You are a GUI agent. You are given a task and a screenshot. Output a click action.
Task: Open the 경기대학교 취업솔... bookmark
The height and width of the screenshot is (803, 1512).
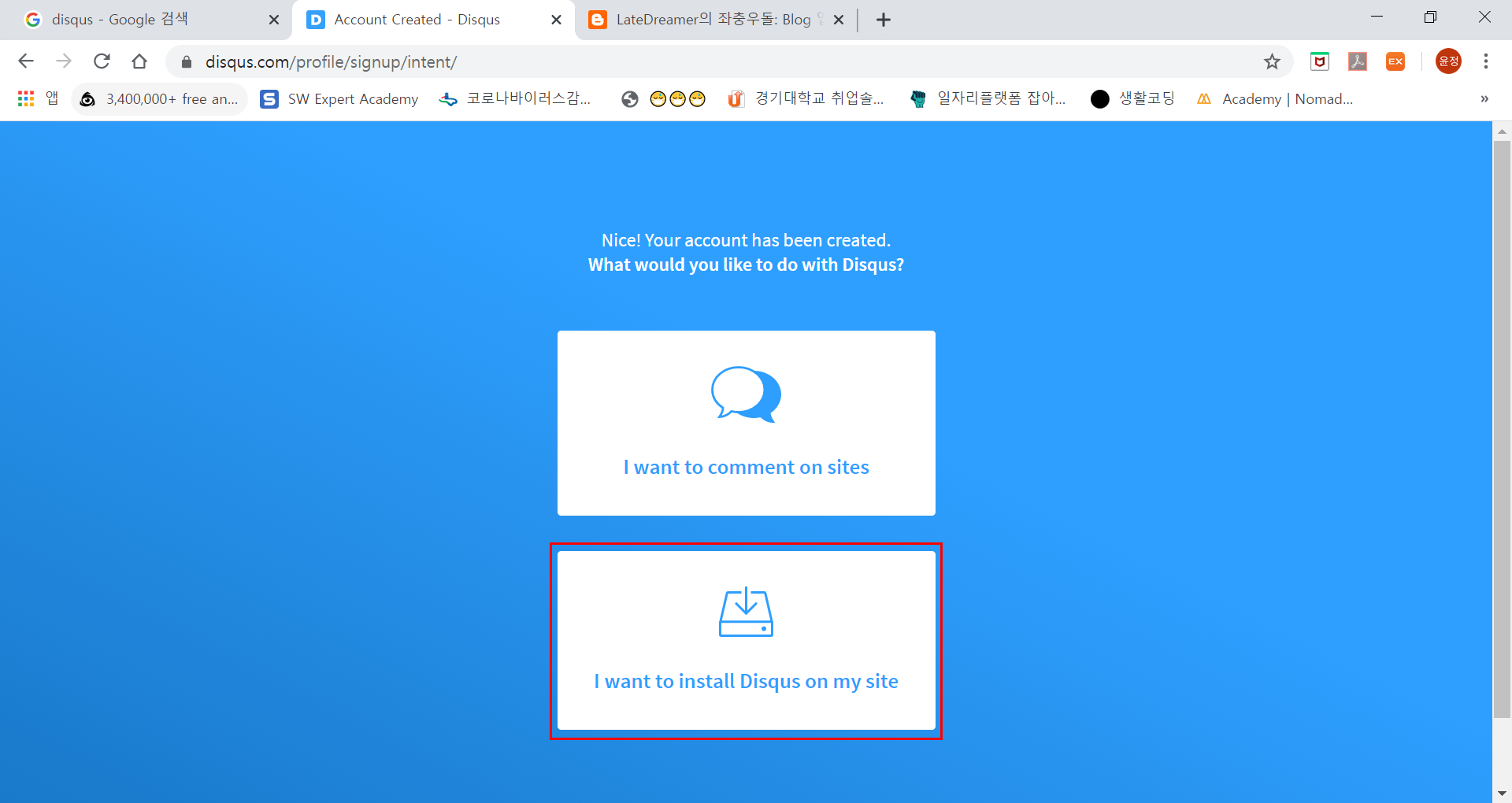[806, 98]
